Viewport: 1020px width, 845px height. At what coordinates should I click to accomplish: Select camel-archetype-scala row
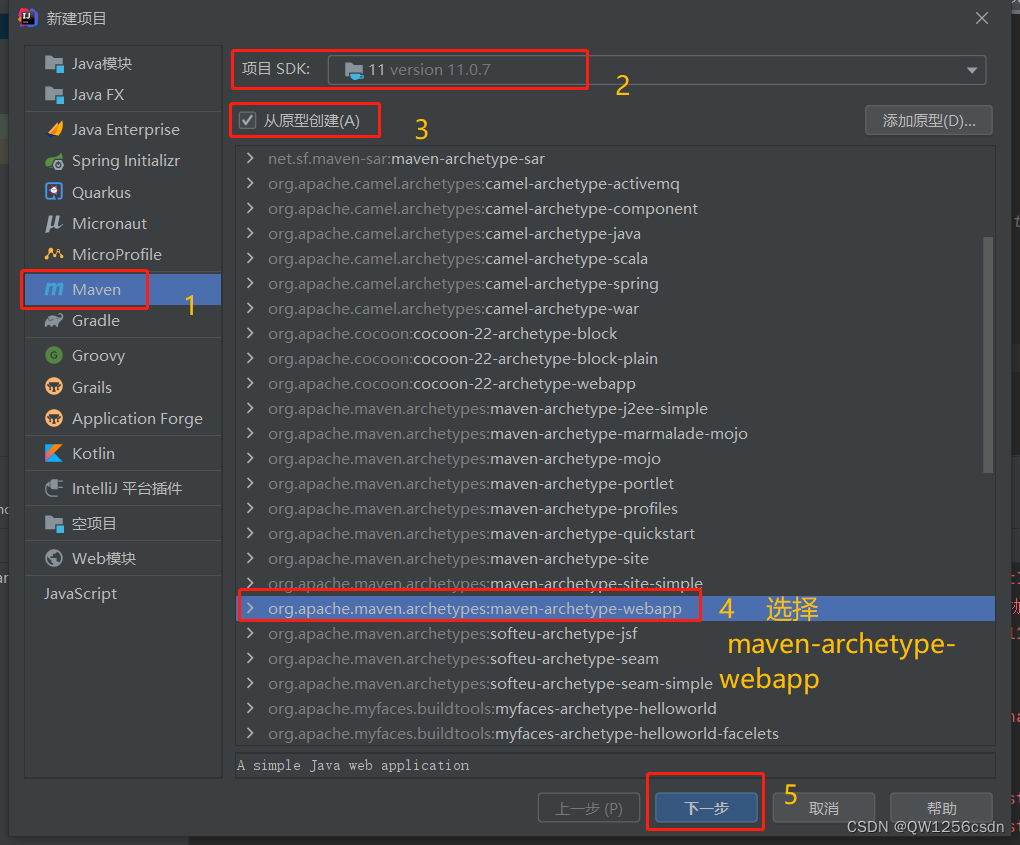coord(615,258)
